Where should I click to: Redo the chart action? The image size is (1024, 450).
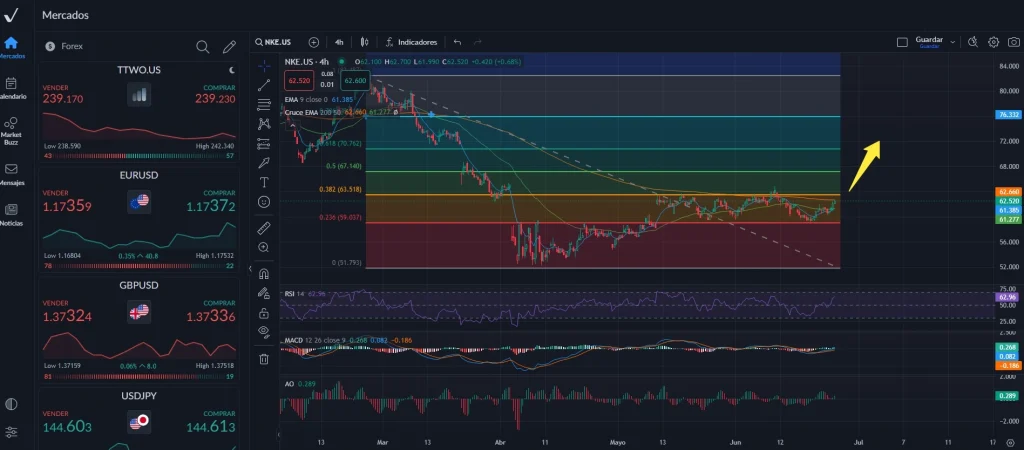tap(477, 42)
